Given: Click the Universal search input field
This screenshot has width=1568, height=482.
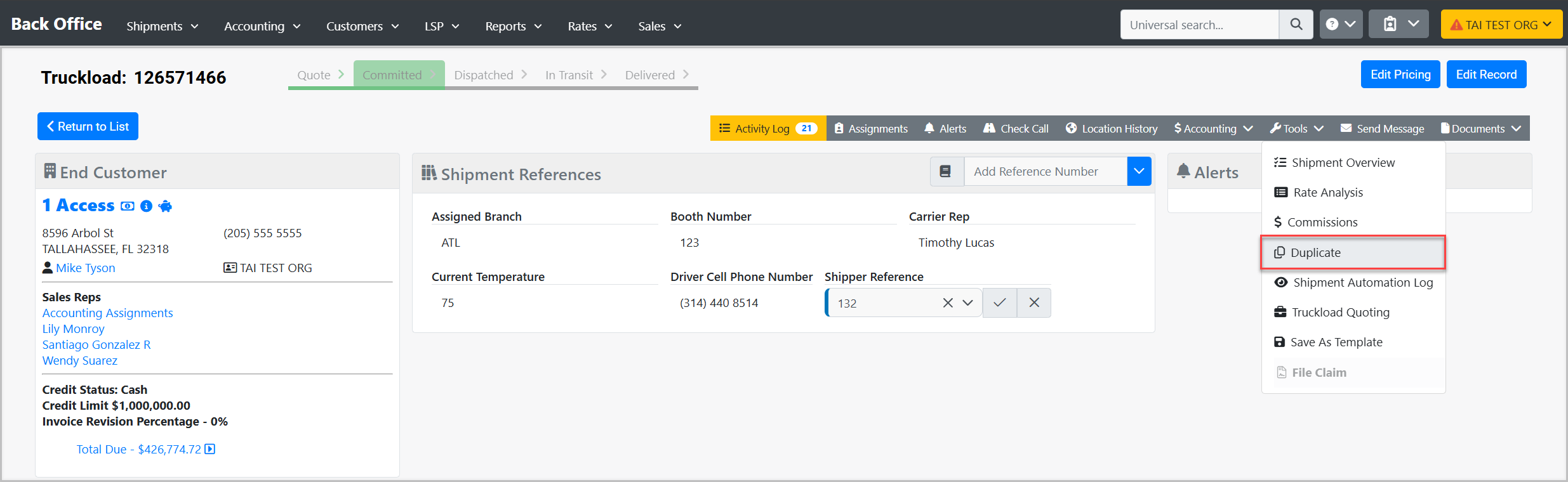Looking at the screenshot, I should click(1199, 25).
